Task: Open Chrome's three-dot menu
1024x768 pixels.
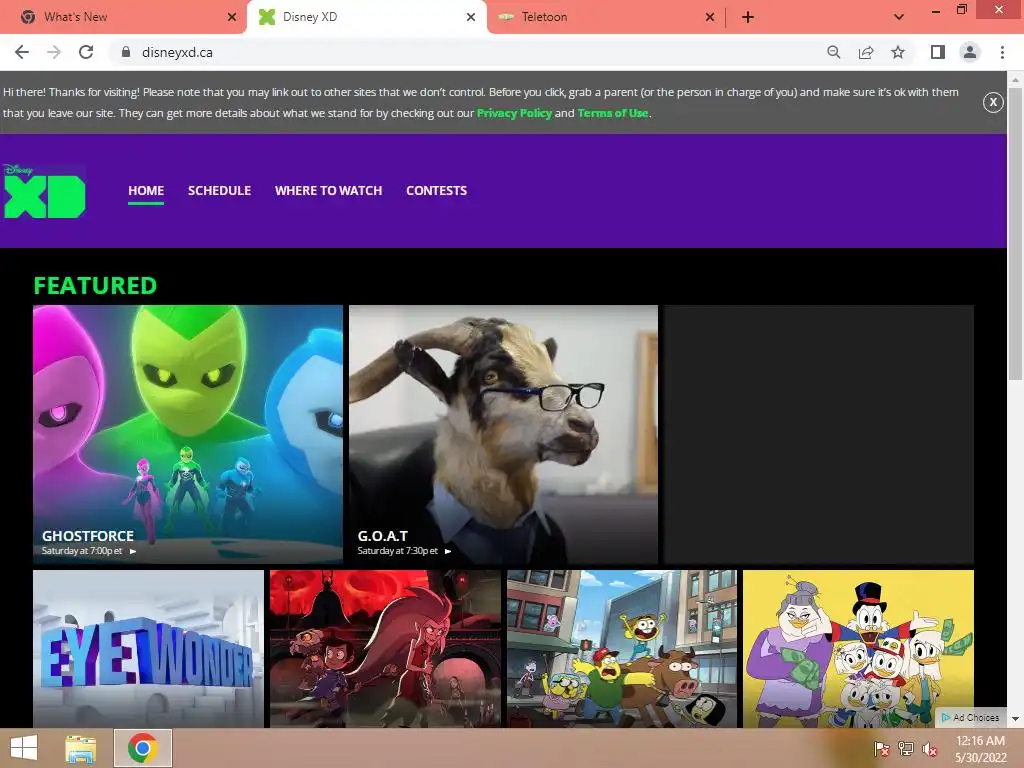Action: [1002, 52]
